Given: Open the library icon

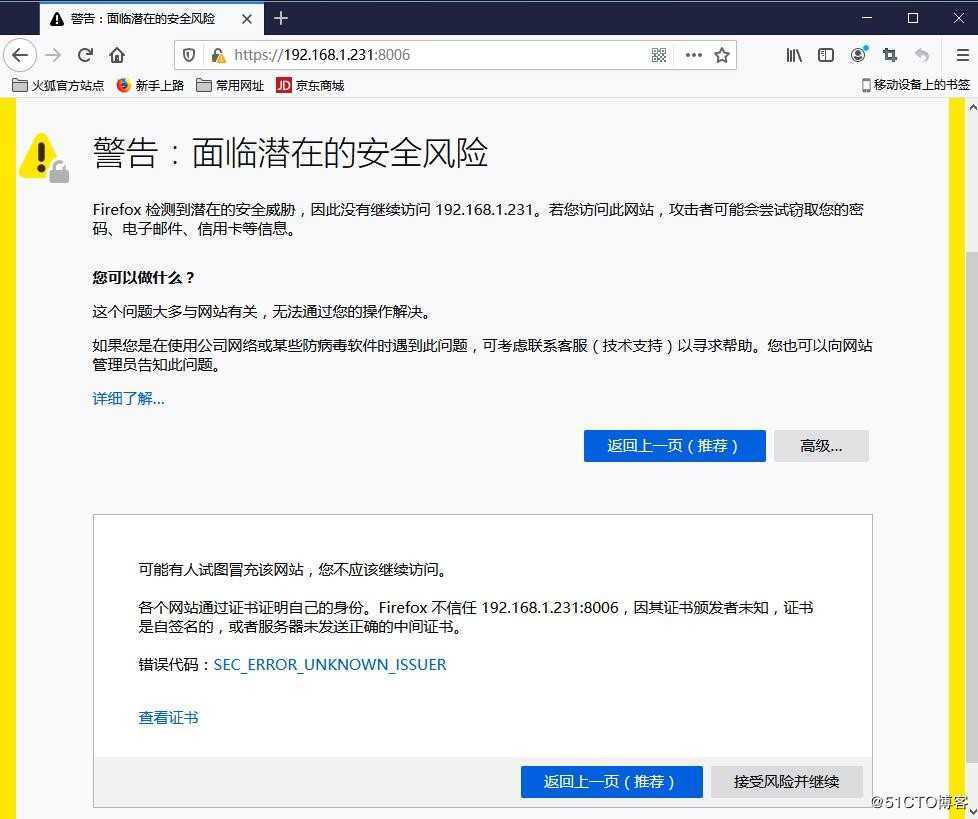Looking at the screenshot, I should (793, 55).
